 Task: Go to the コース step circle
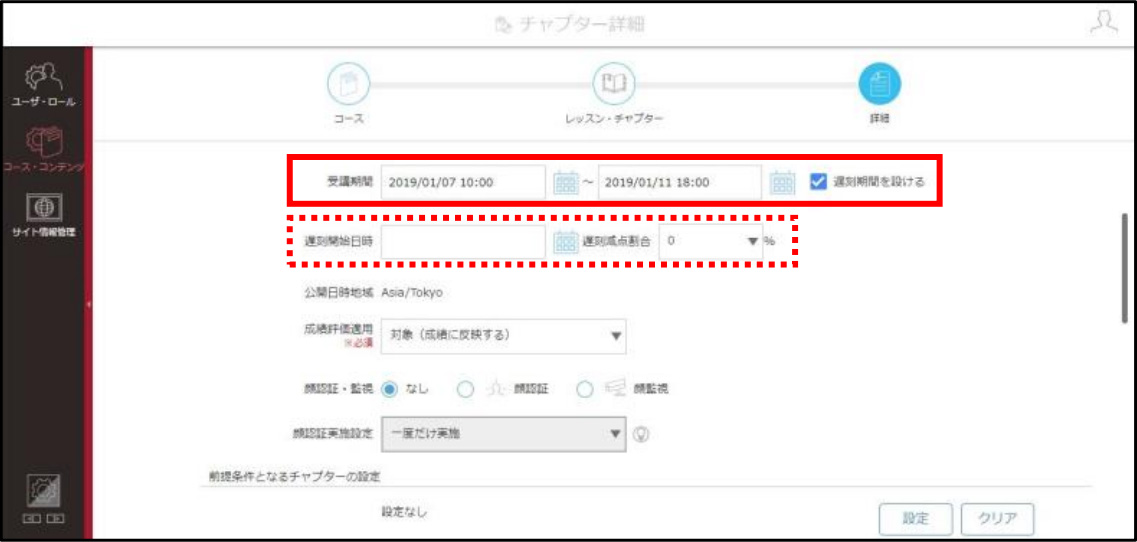tap(349, 83)
